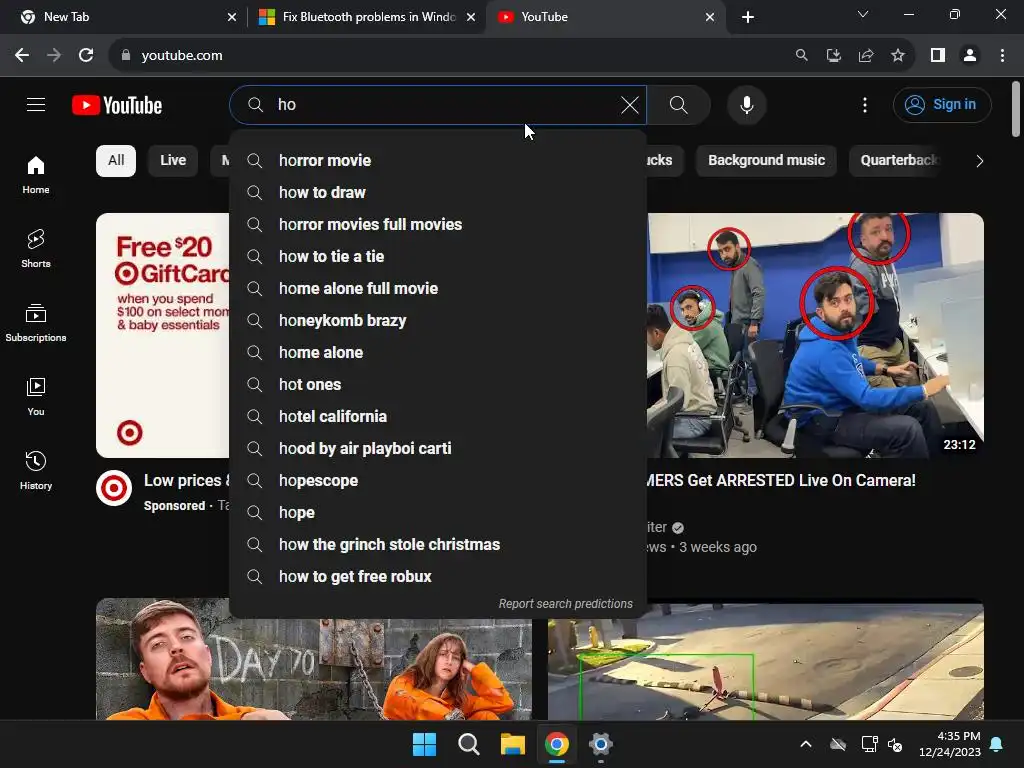The image size is (1024, 768).
Task: Go back with browser back arrow
Action: tap(22, 56)
